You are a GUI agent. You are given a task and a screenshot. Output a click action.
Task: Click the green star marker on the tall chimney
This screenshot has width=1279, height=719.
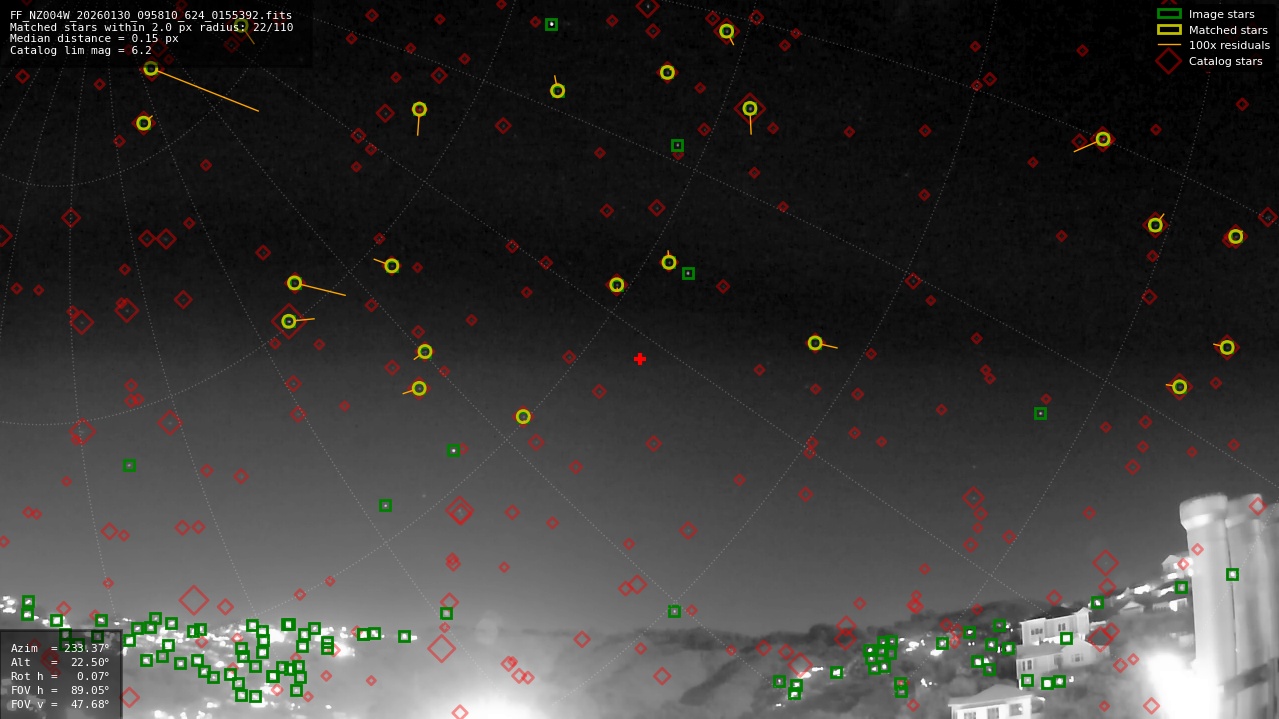coord(1232,574)
